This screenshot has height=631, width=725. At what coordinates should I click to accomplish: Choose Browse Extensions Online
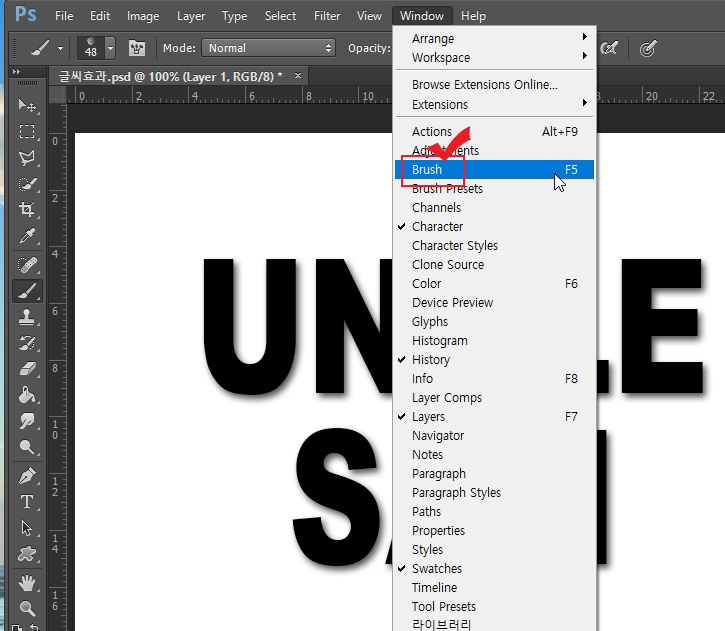[494, 85]
